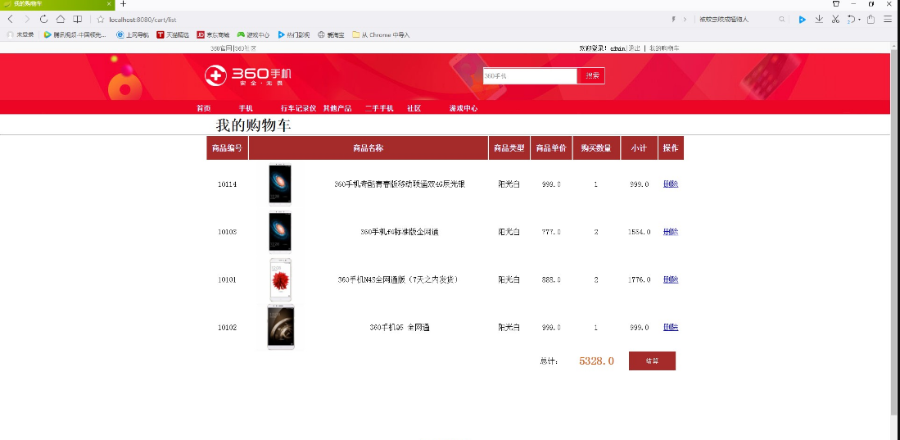The width and height of the screenshot is (900, 440).
Task: Open the 热门影视 bookmark
Action: coord(293,35)
